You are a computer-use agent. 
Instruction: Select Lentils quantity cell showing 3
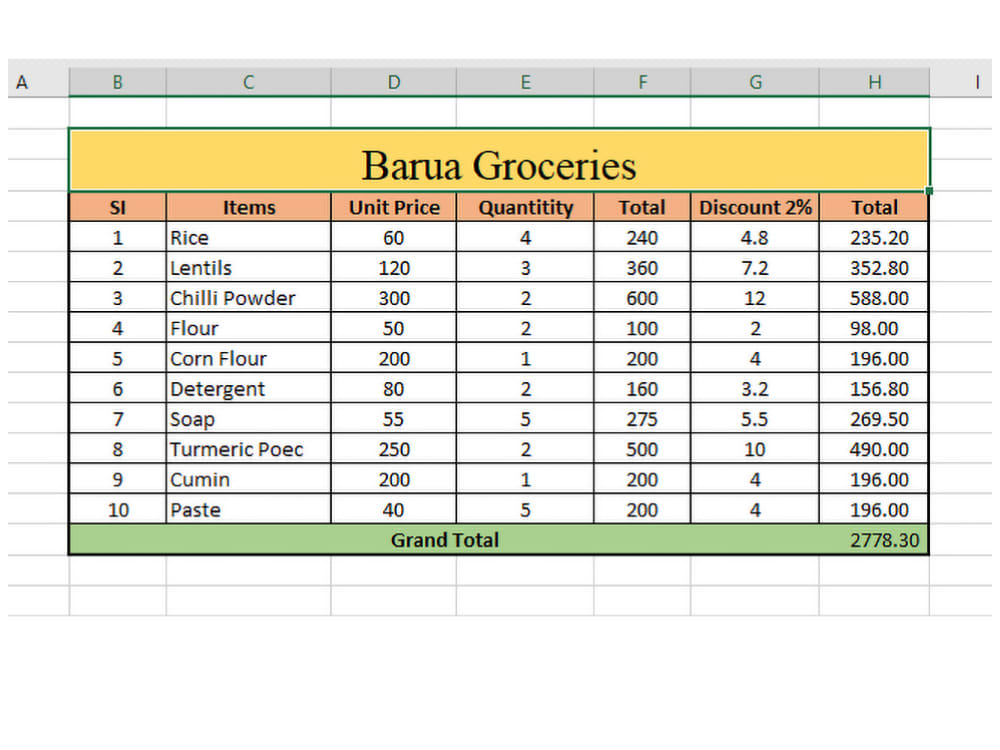tap(525, 267)
